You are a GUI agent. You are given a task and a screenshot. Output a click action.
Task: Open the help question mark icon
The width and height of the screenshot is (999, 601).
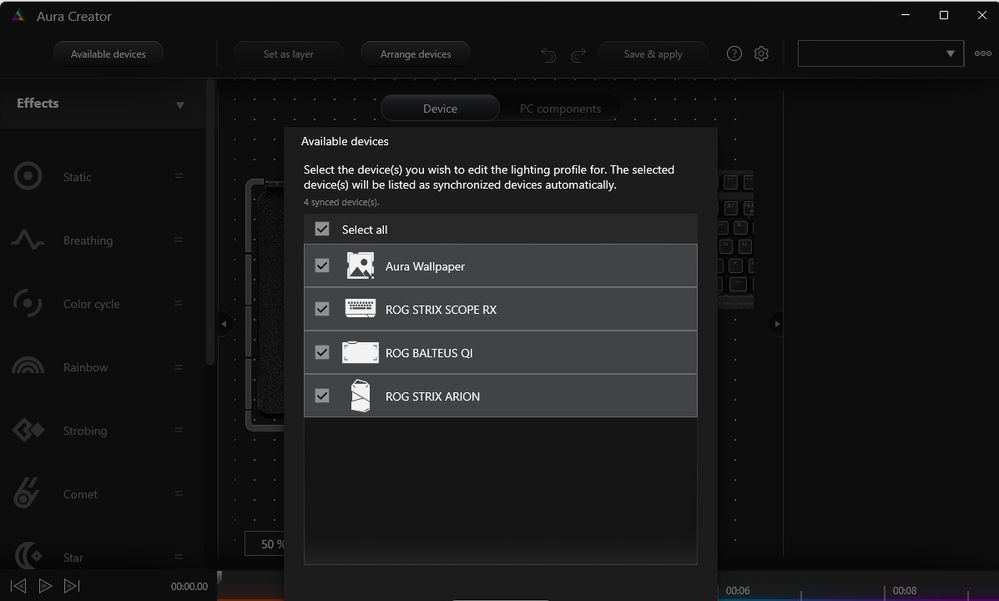pyautogui.click(x=734, y=54)
